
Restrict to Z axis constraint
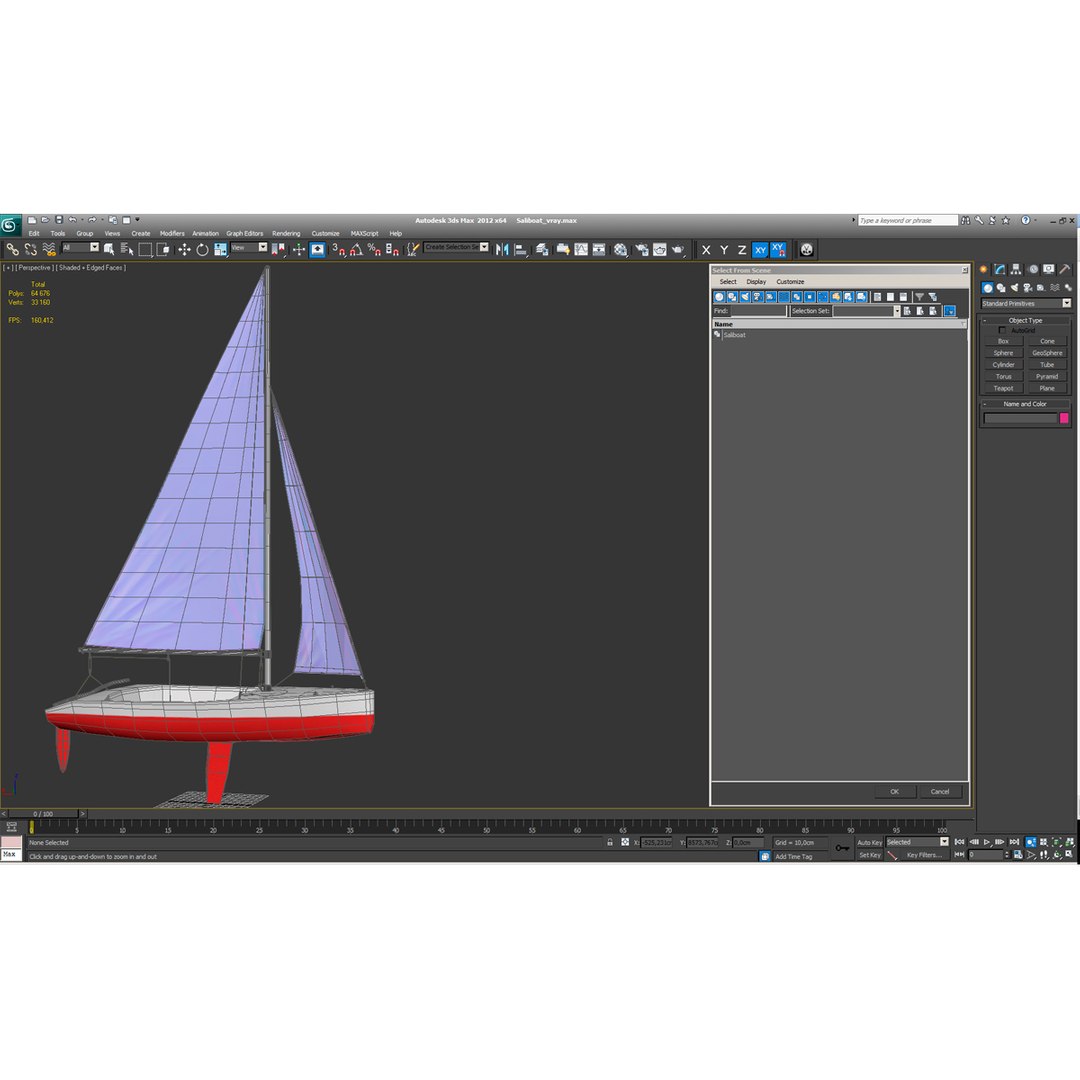[x=742, y=250]
